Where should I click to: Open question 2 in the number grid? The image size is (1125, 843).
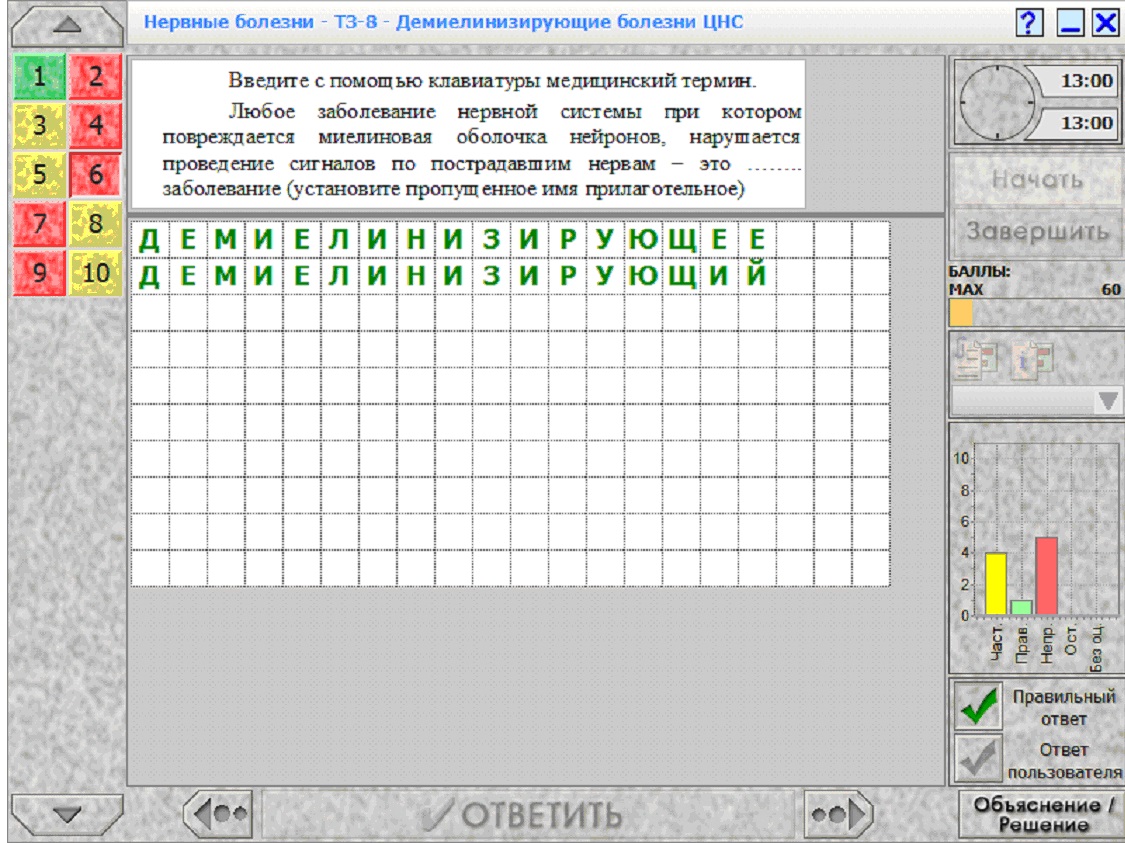click(x=95, y=76)
